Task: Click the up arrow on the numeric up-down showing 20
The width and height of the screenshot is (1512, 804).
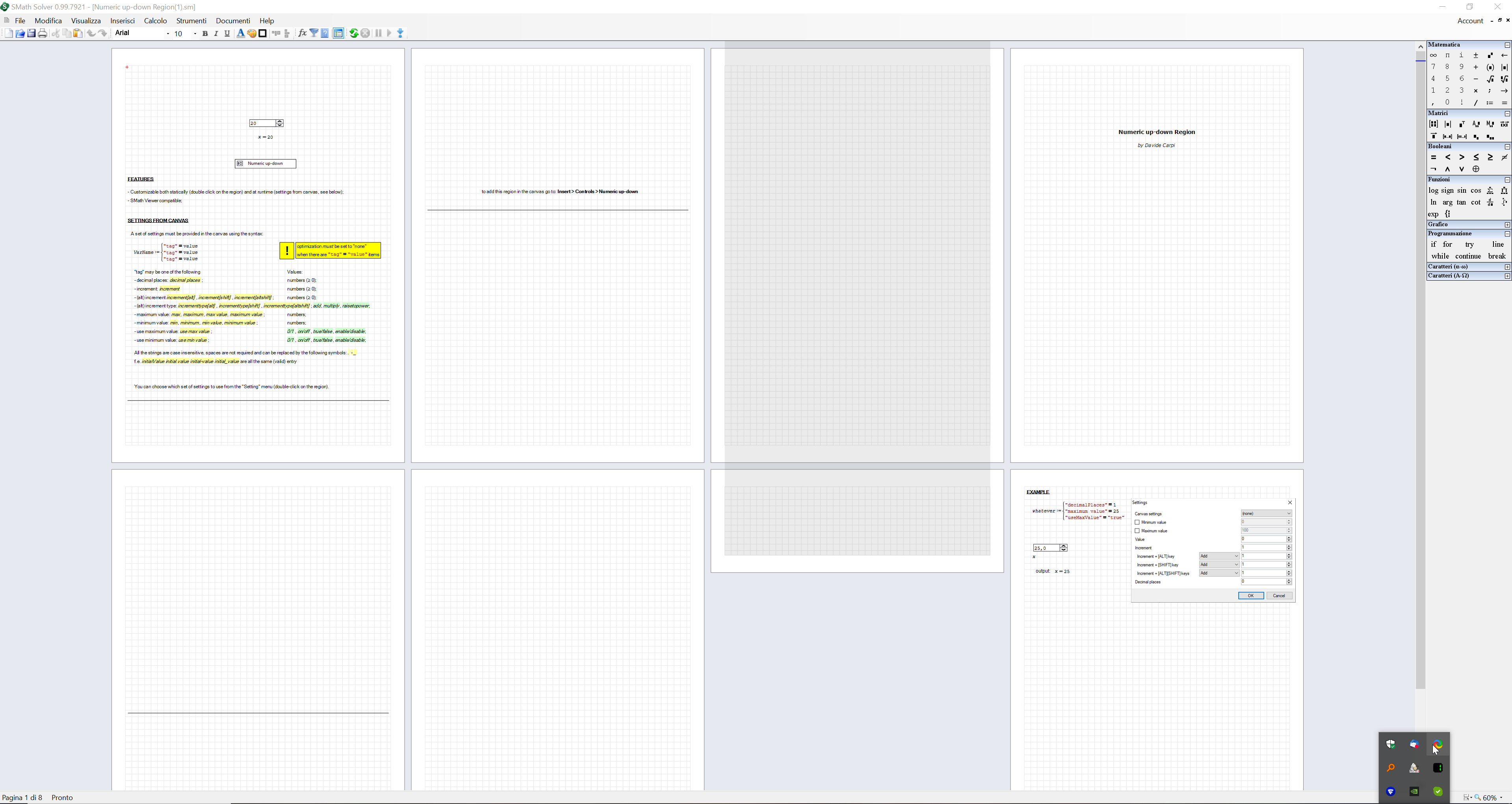Action: [x=280, y=121]
